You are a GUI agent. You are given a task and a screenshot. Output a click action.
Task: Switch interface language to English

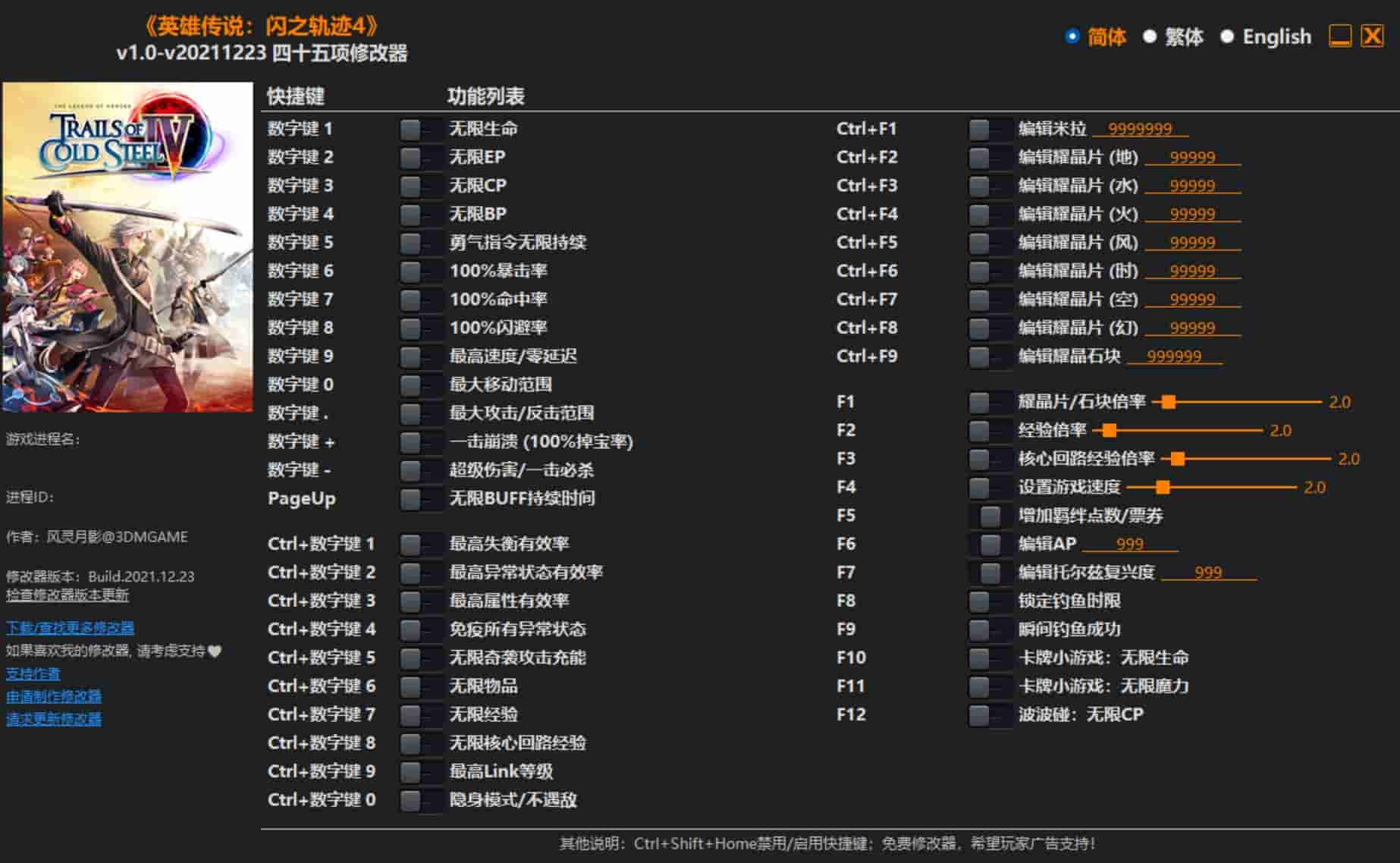coord(1227,36)
